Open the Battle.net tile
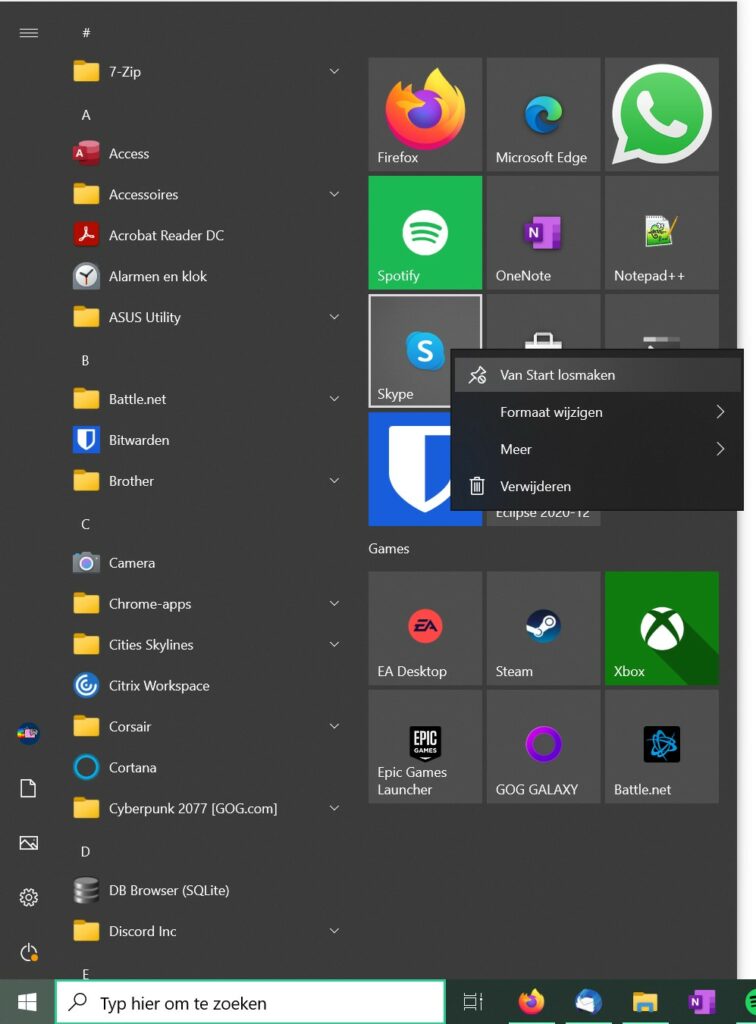This screenshot has width=756, height=1024. pos(661,746)
